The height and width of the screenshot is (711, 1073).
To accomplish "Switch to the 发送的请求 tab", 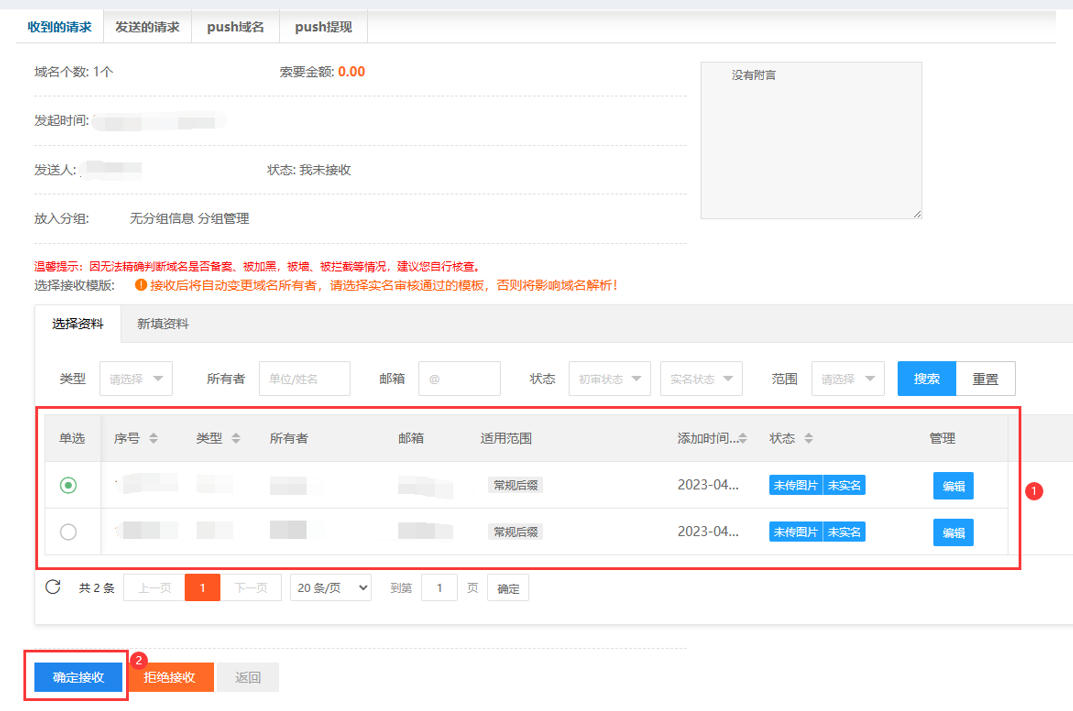I will [x=147, y=27].
